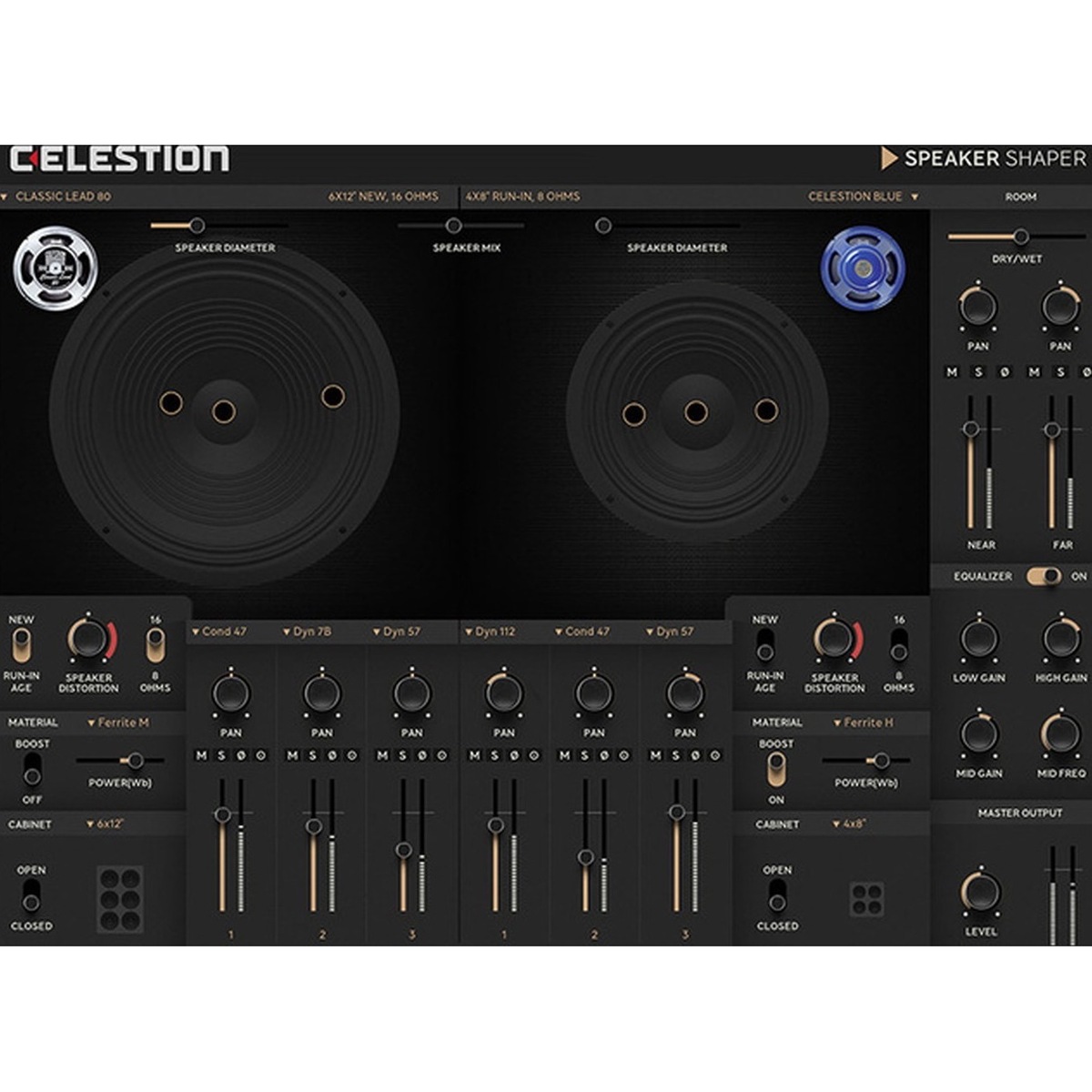Invert phase of the Near room mic
The width and height of the screenshot is (1092, 1092).
tap(1005, 372)
